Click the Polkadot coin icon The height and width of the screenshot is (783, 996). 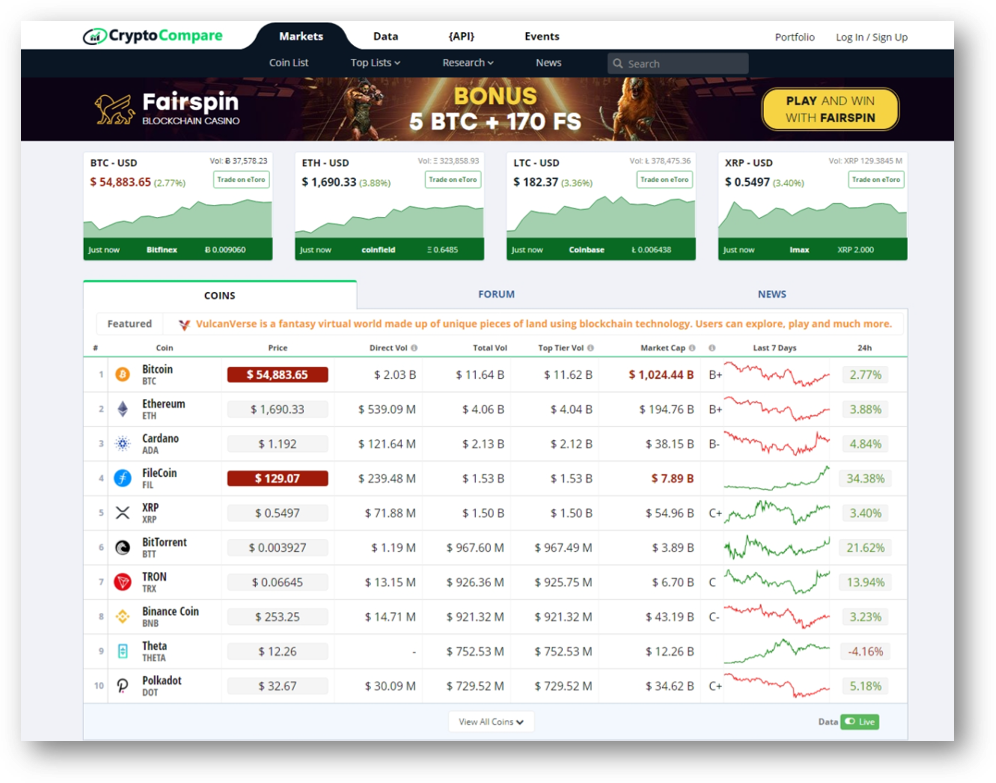pos(123,686)
